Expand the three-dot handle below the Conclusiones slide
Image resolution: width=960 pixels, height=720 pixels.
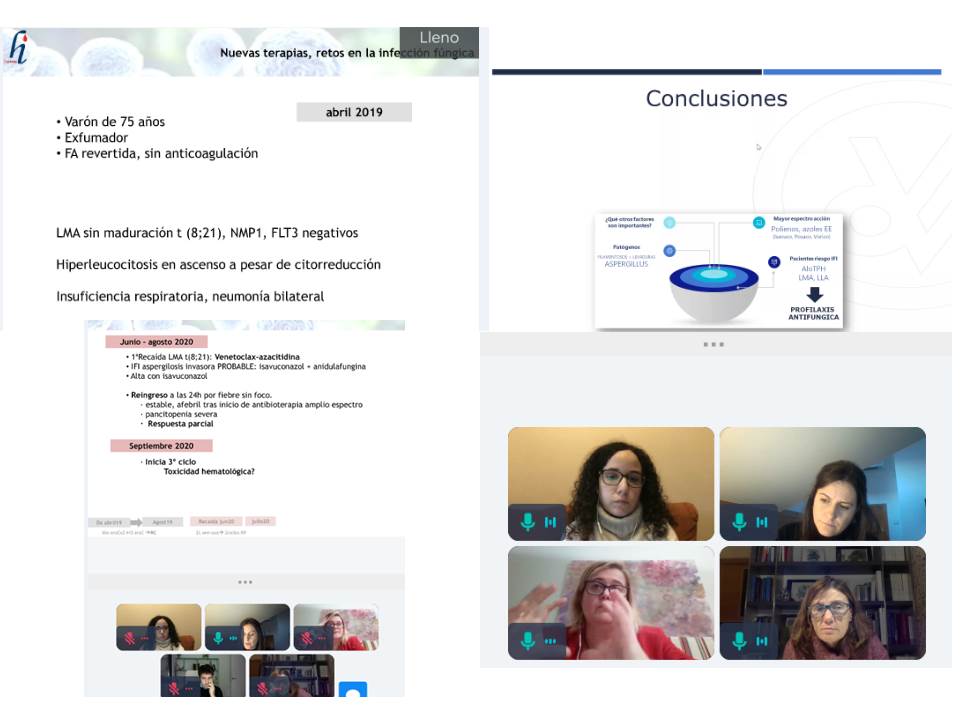point(713,344)
